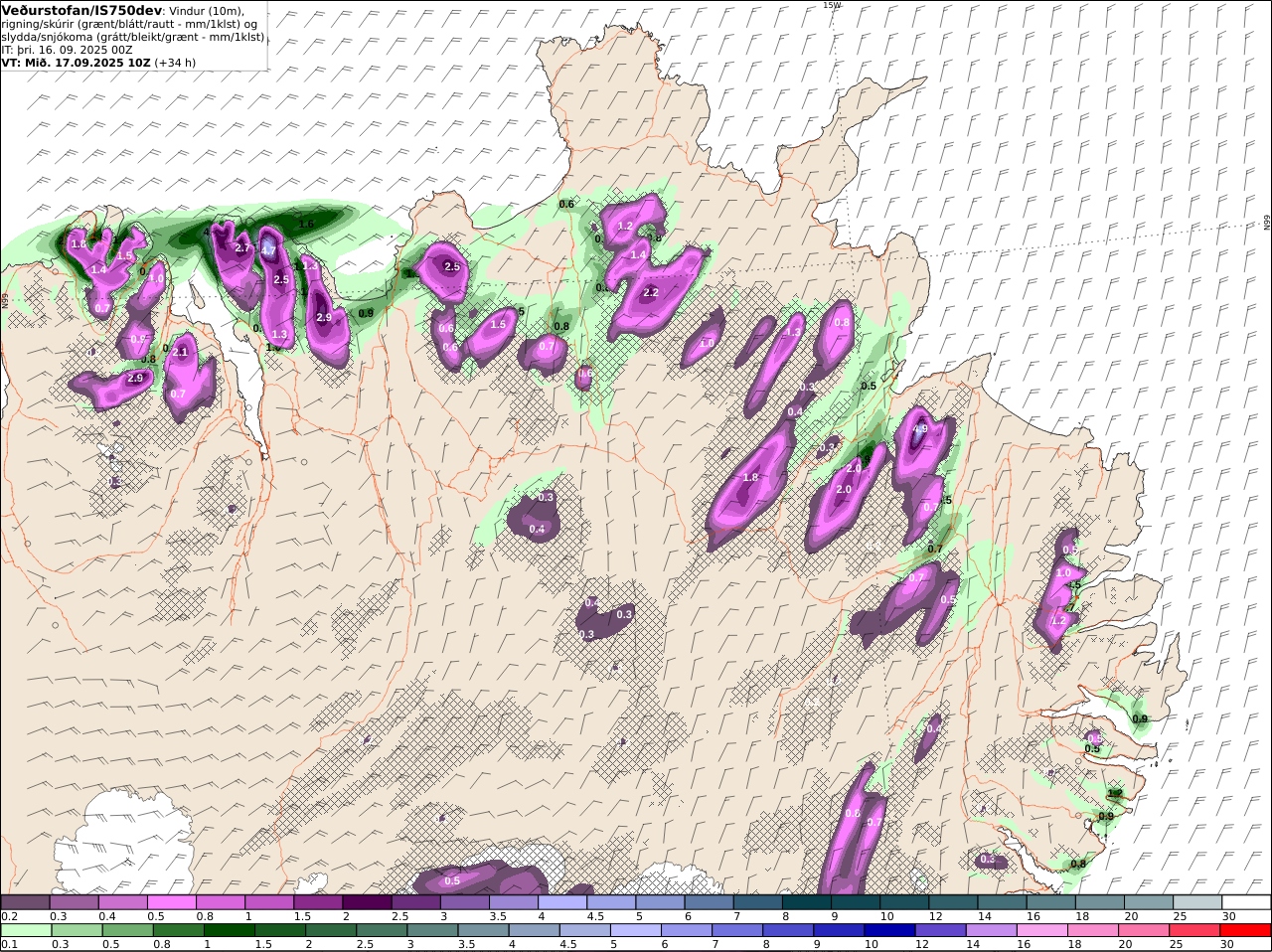Click the Veðurstofan/IS750dev title text
Viewport: 1272px width, 952px height.
point(81,10)
